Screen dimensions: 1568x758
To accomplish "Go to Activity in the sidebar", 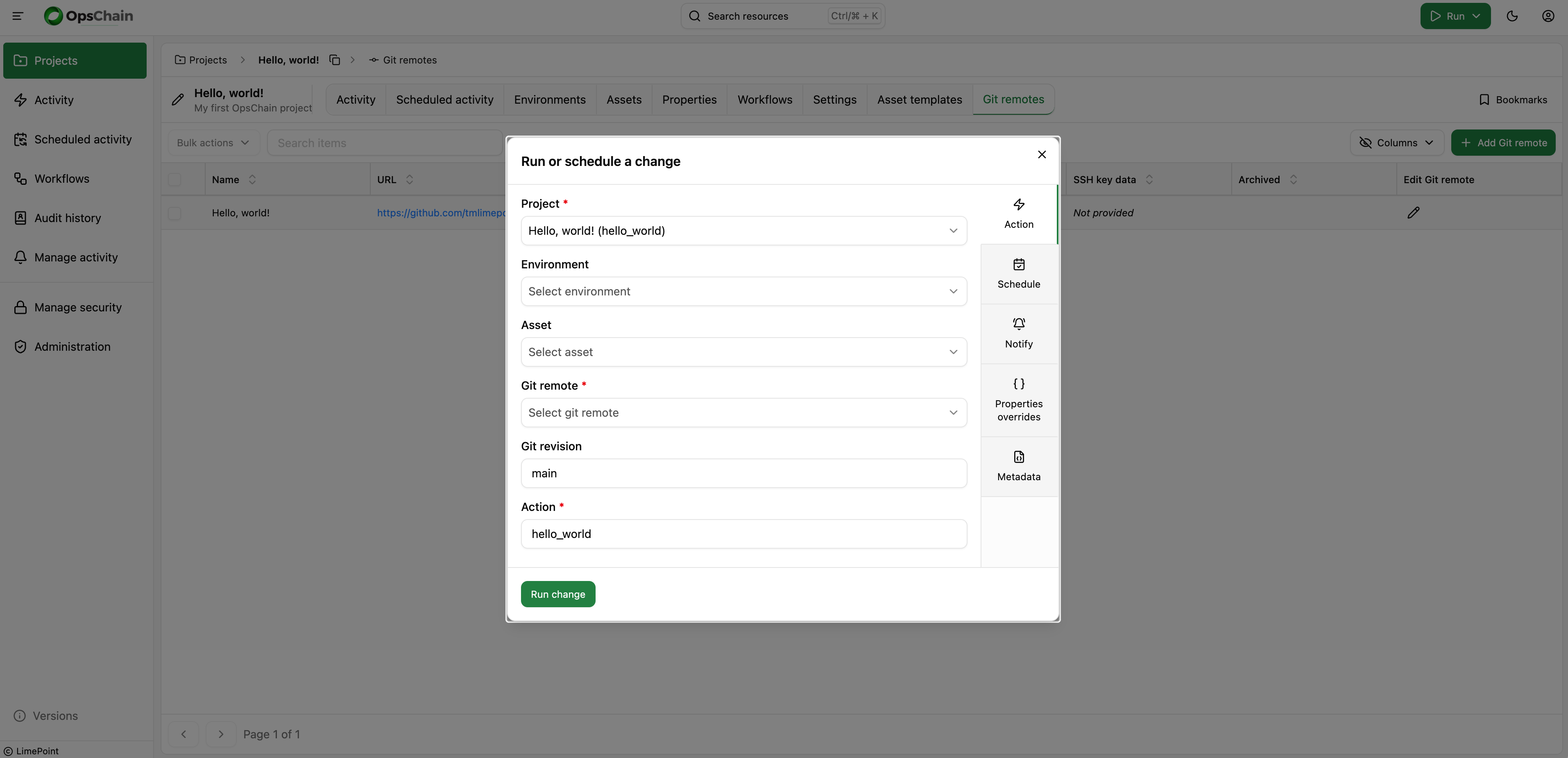I will click(75, 100).
